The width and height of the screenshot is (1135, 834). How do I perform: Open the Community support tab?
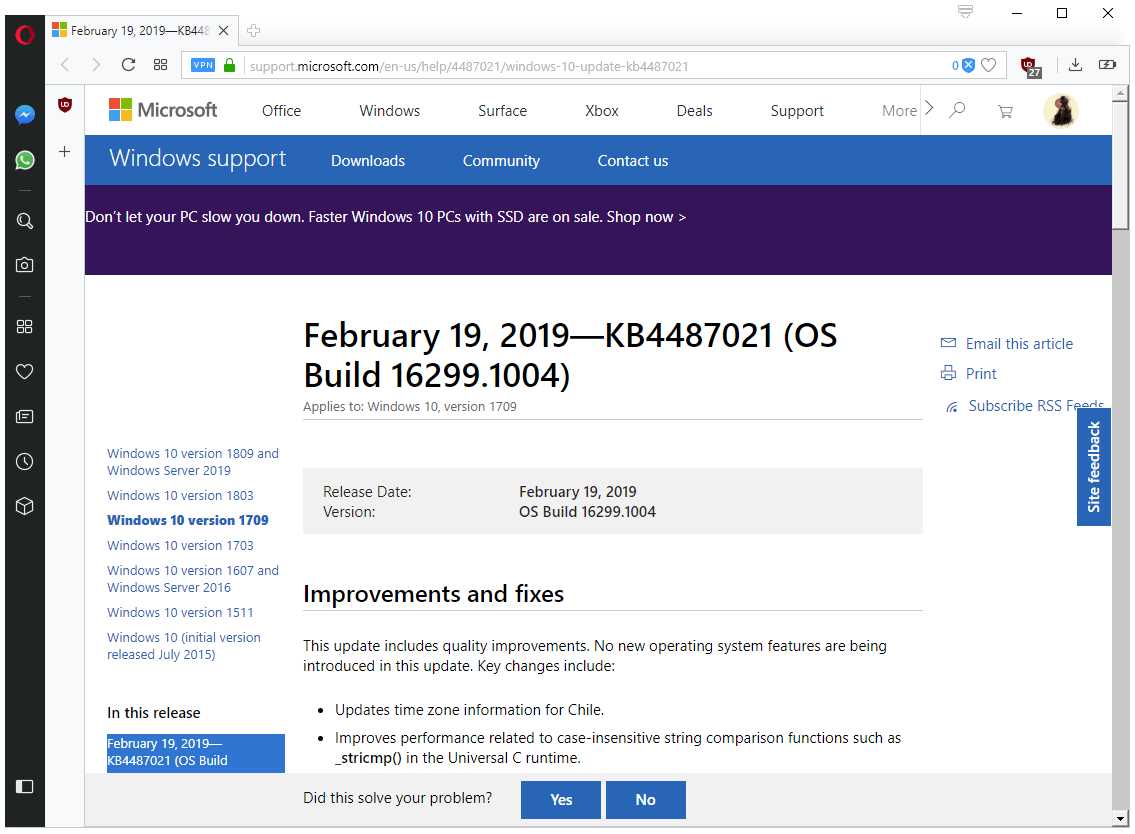pos(501,161)
